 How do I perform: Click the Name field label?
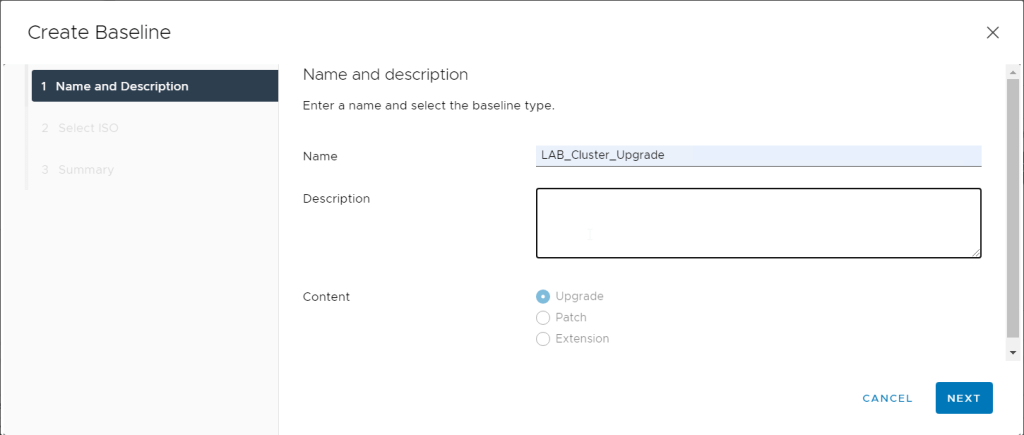[x=320, y=156]
